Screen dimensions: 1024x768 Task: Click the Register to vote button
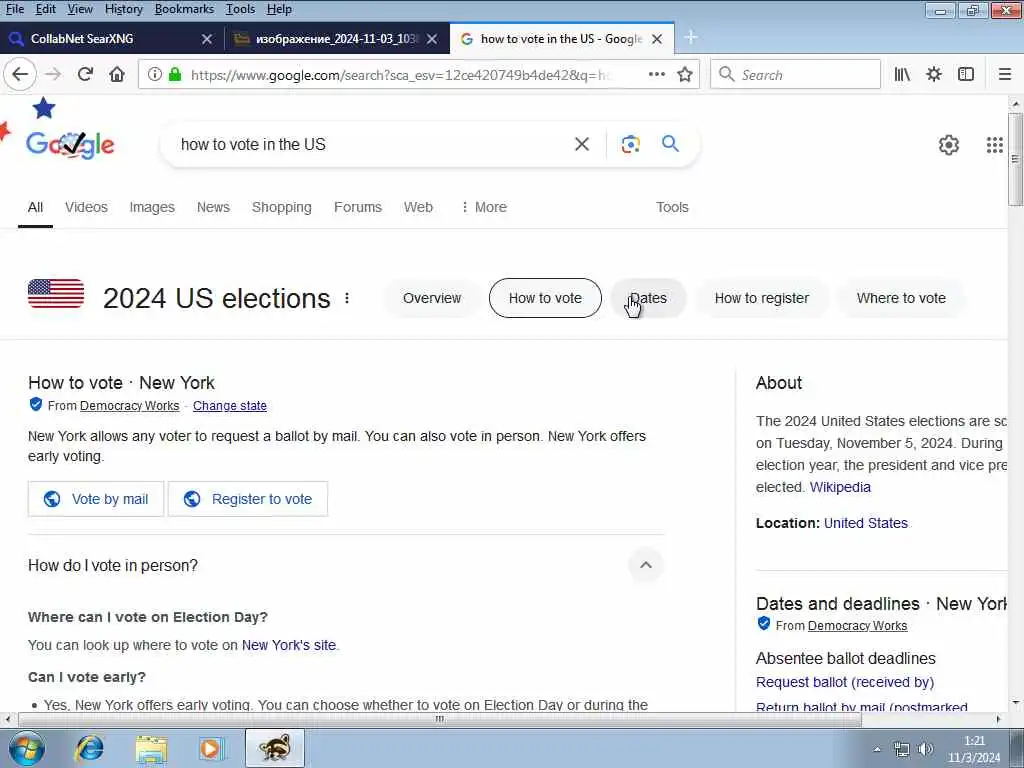click(x=248, y=499)
